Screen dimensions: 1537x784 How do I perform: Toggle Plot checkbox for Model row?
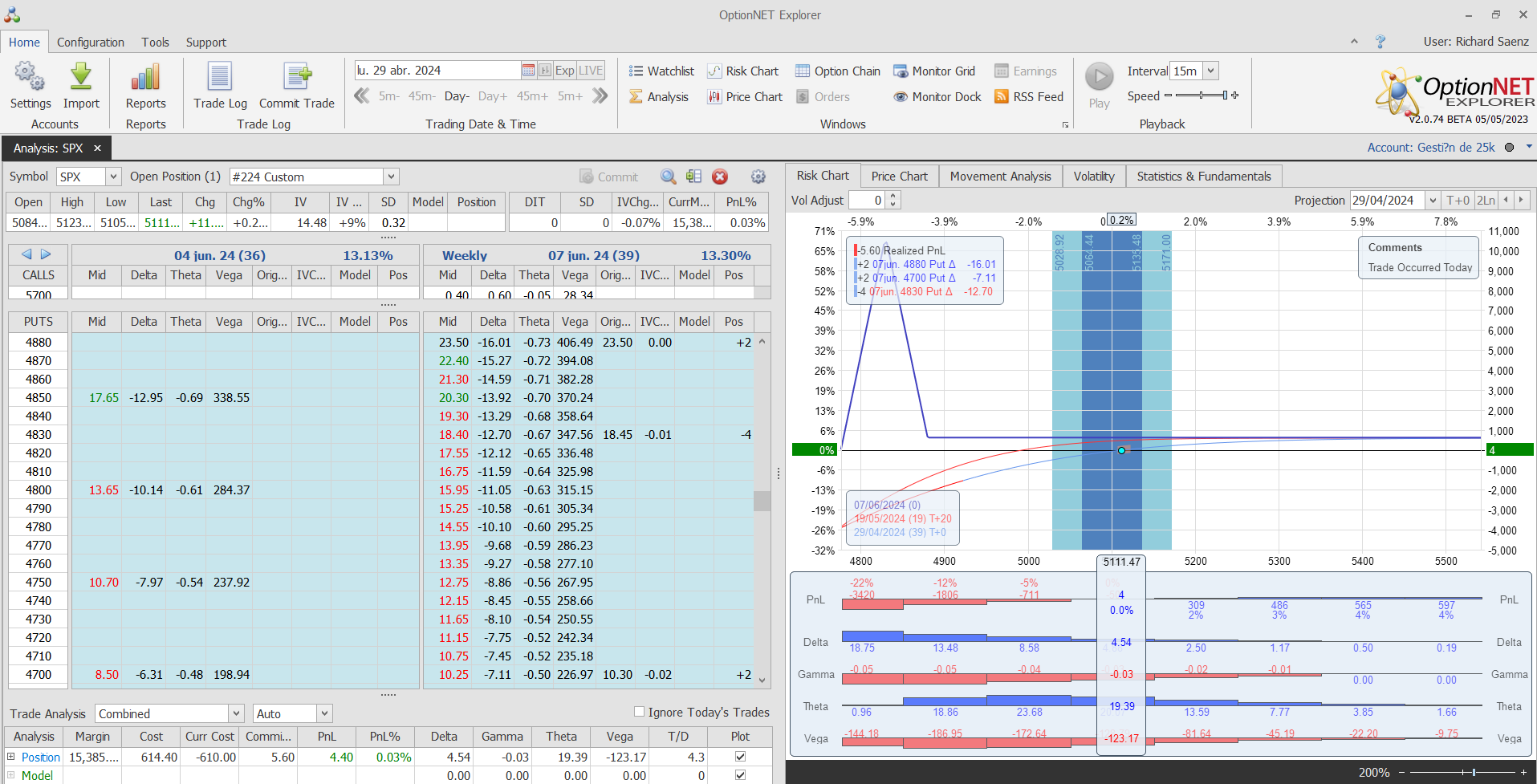pos(740,775)
